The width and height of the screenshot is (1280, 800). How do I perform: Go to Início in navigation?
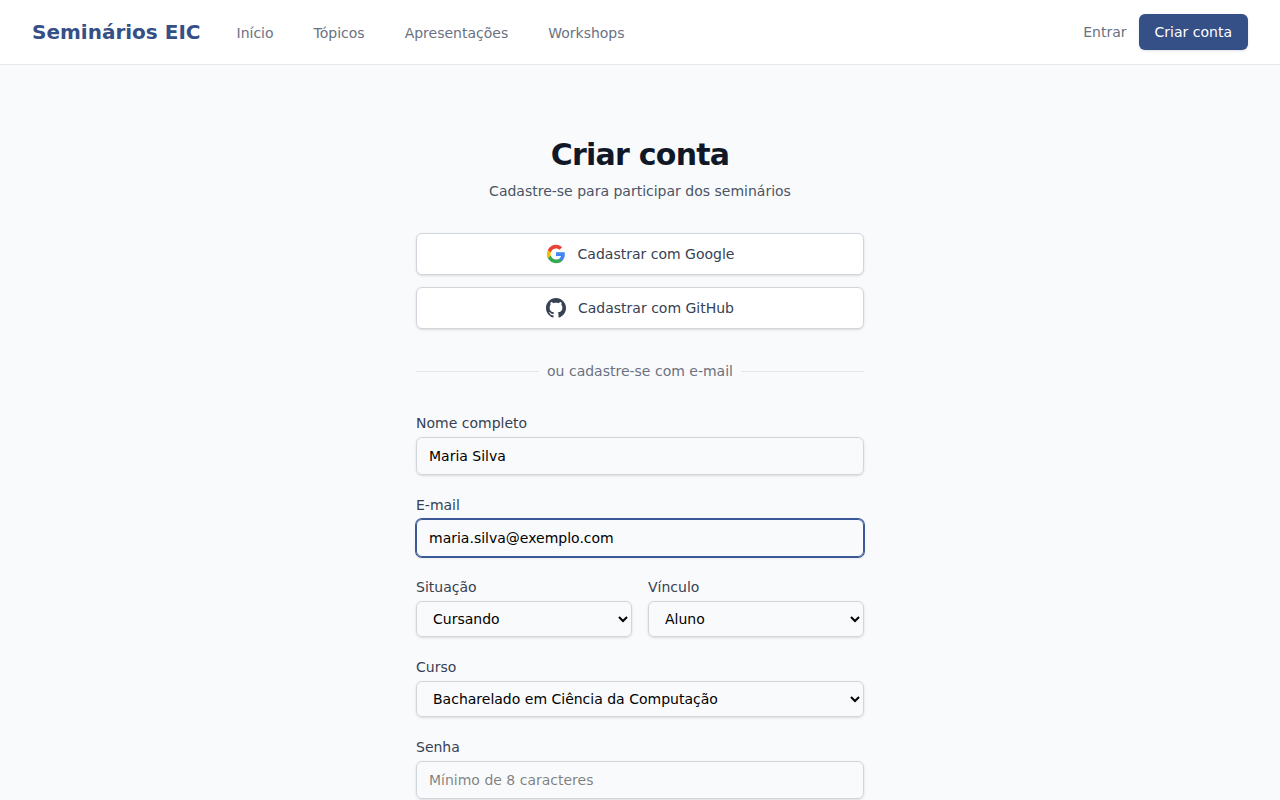click(x=255, y=33)
